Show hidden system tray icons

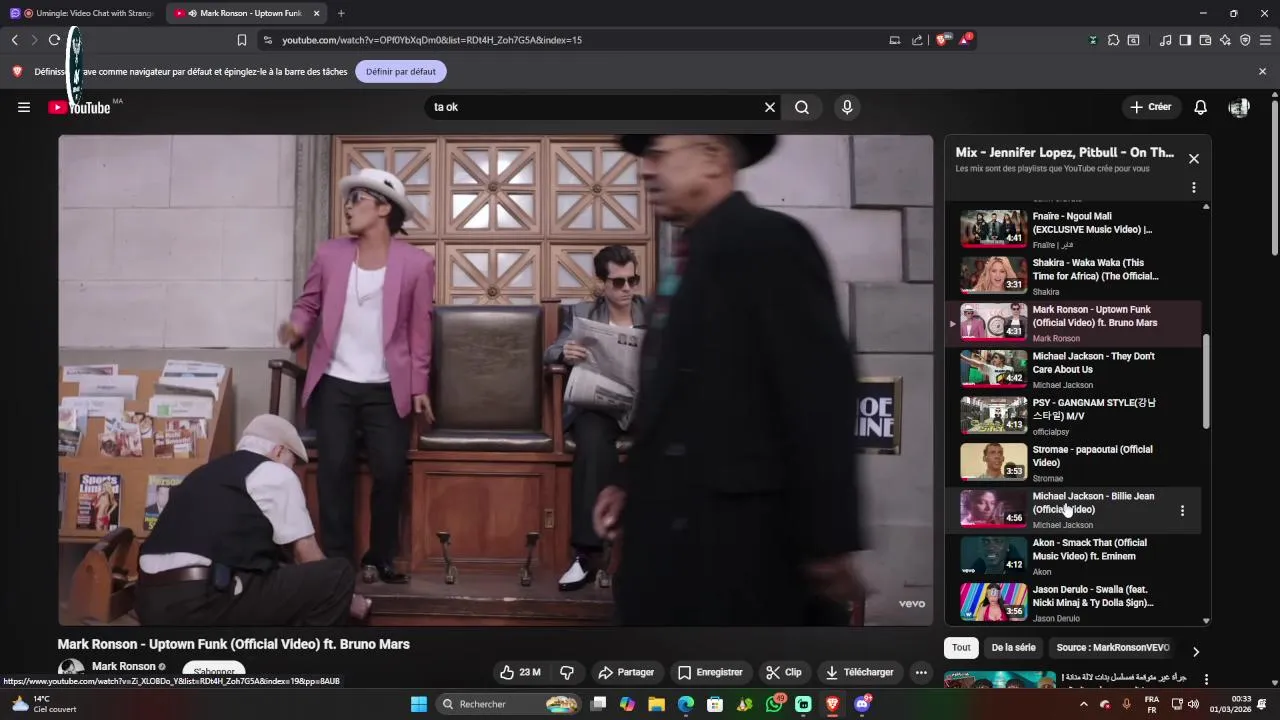1084,704
